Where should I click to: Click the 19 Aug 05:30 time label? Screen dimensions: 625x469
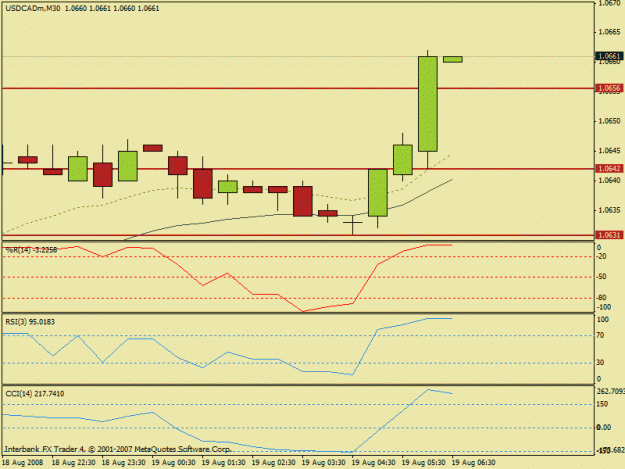424,463
